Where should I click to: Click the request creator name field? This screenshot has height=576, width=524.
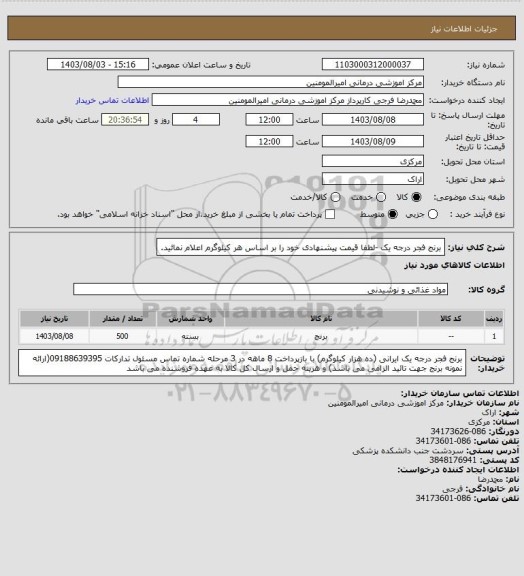coord(288,100)
